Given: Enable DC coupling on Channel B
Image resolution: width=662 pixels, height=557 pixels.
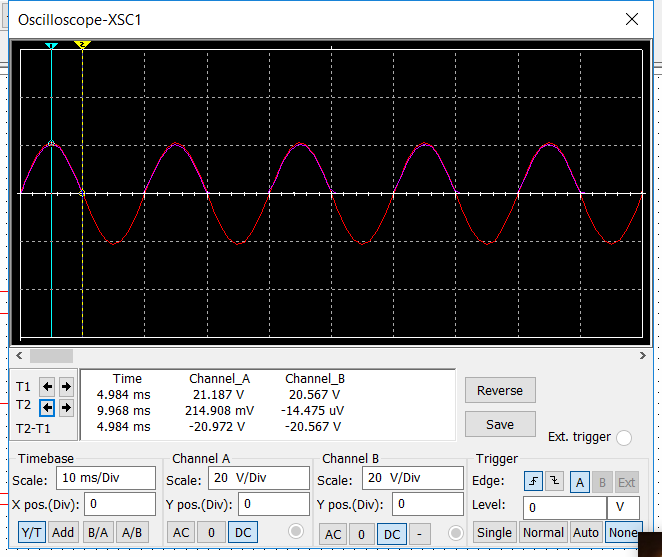Looking at the screenshot, I should point(391,533).
